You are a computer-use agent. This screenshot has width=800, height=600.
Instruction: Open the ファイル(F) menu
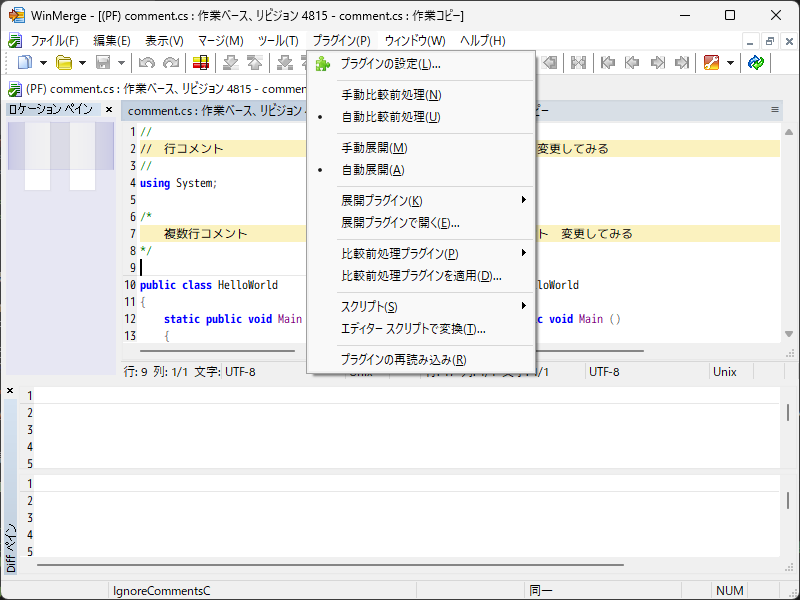click(55, 40)
